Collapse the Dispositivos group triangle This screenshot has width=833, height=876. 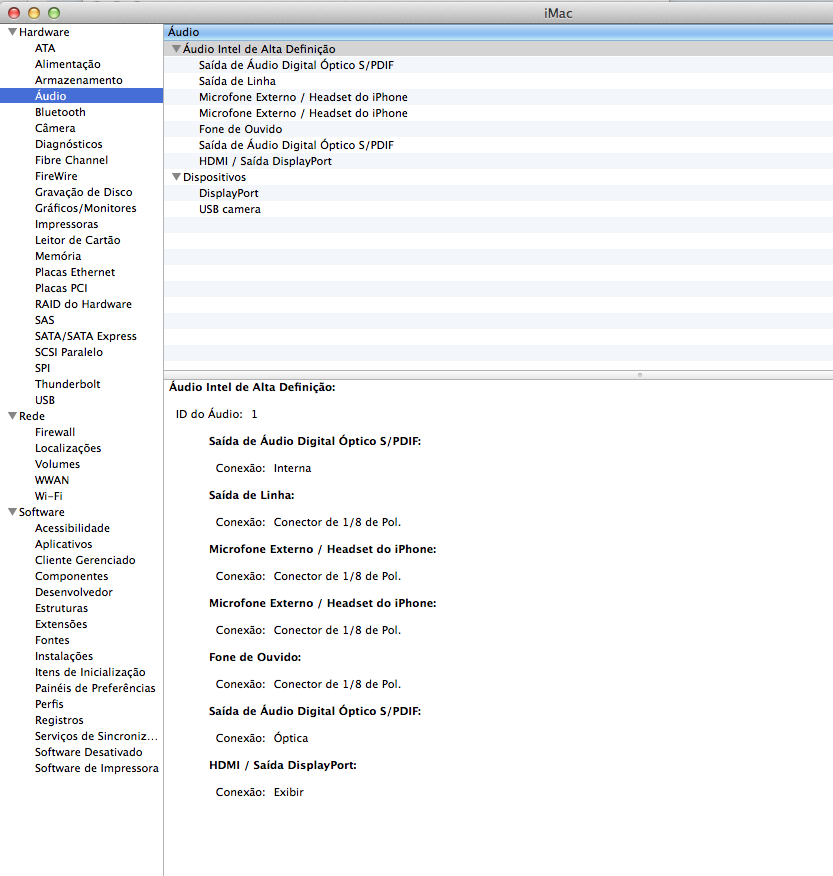tap(176, 177)
